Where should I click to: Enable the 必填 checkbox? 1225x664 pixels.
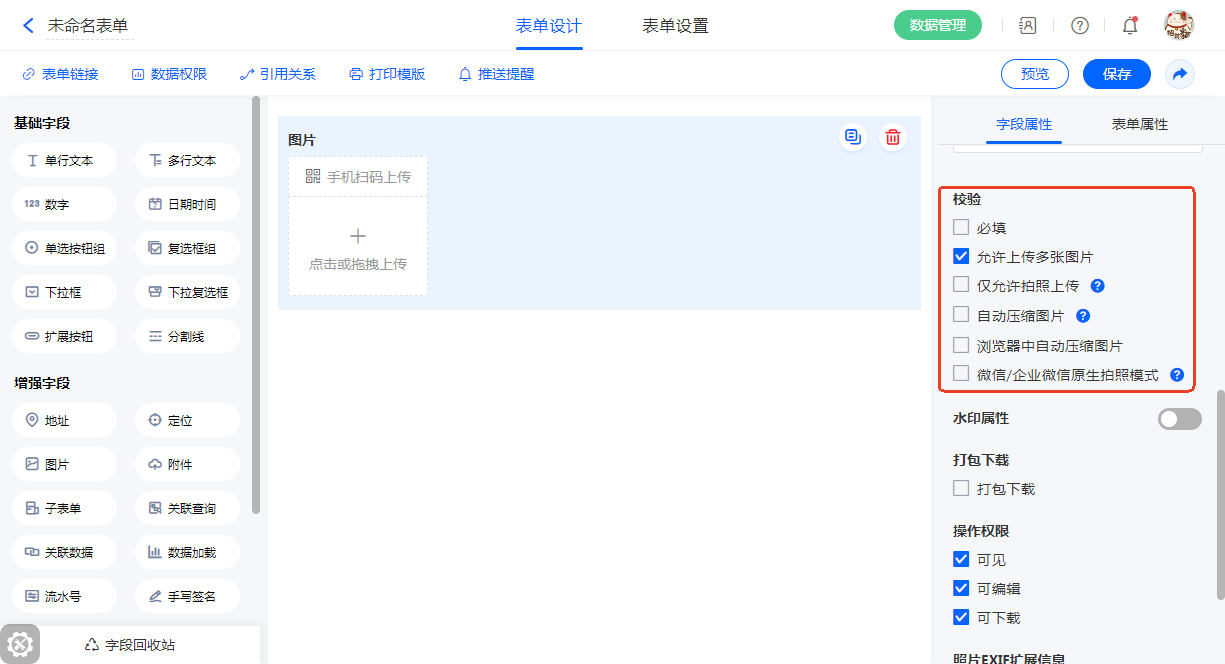[961, 228]
